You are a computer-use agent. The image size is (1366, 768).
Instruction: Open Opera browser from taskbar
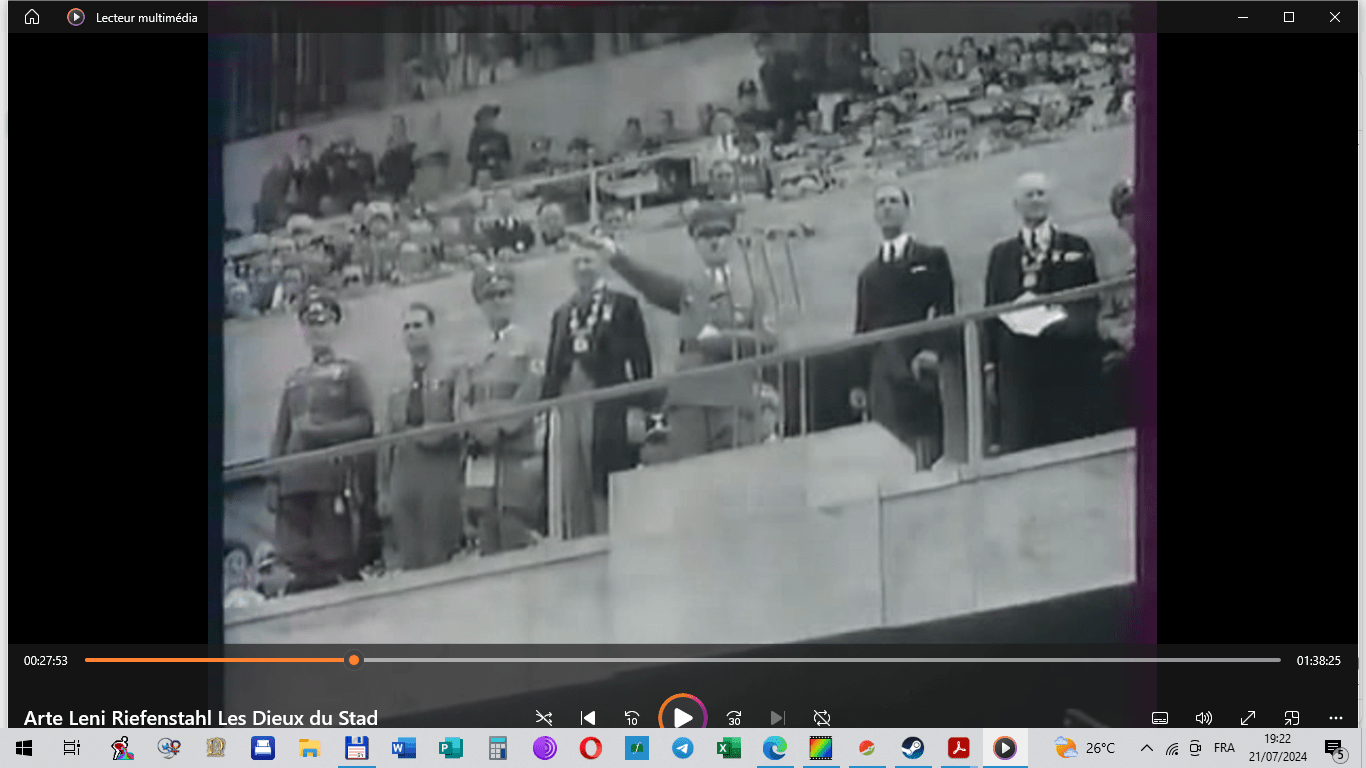pyautogui.click(x=590, y=747)
